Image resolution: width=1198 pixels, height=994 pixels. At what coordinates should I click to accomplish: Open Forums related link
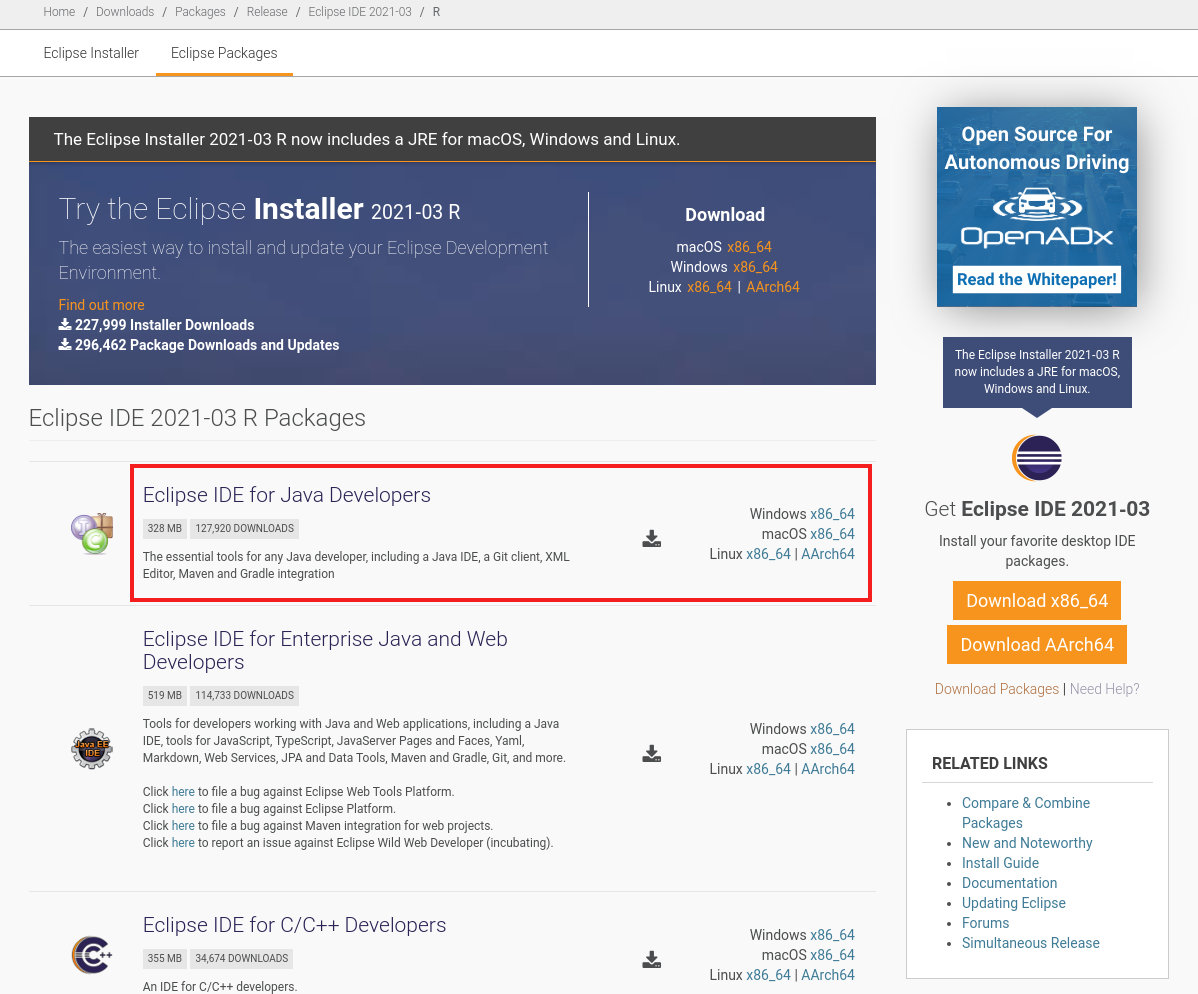[985, 922]
